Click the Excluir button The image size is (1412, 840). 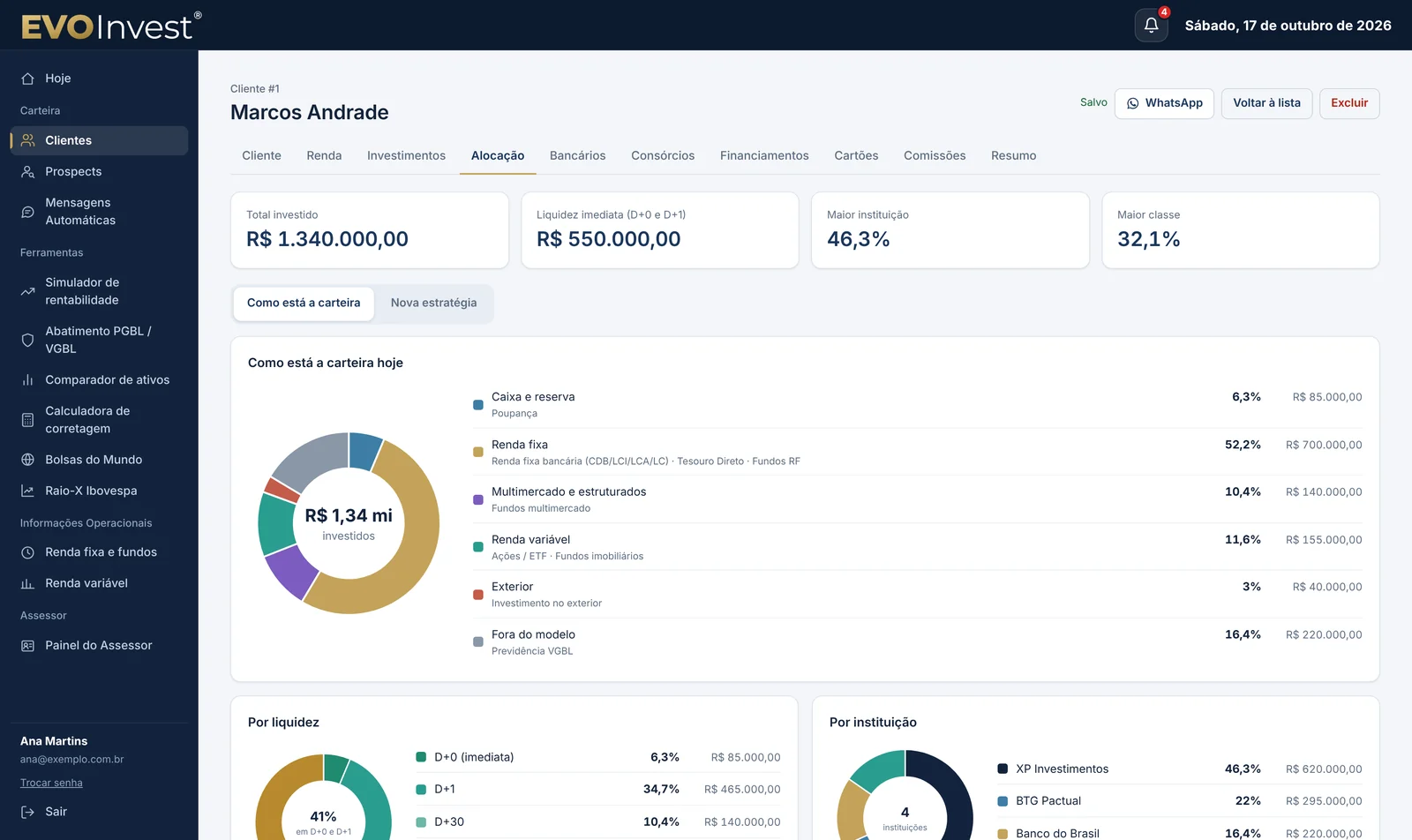click(1349, 103)
